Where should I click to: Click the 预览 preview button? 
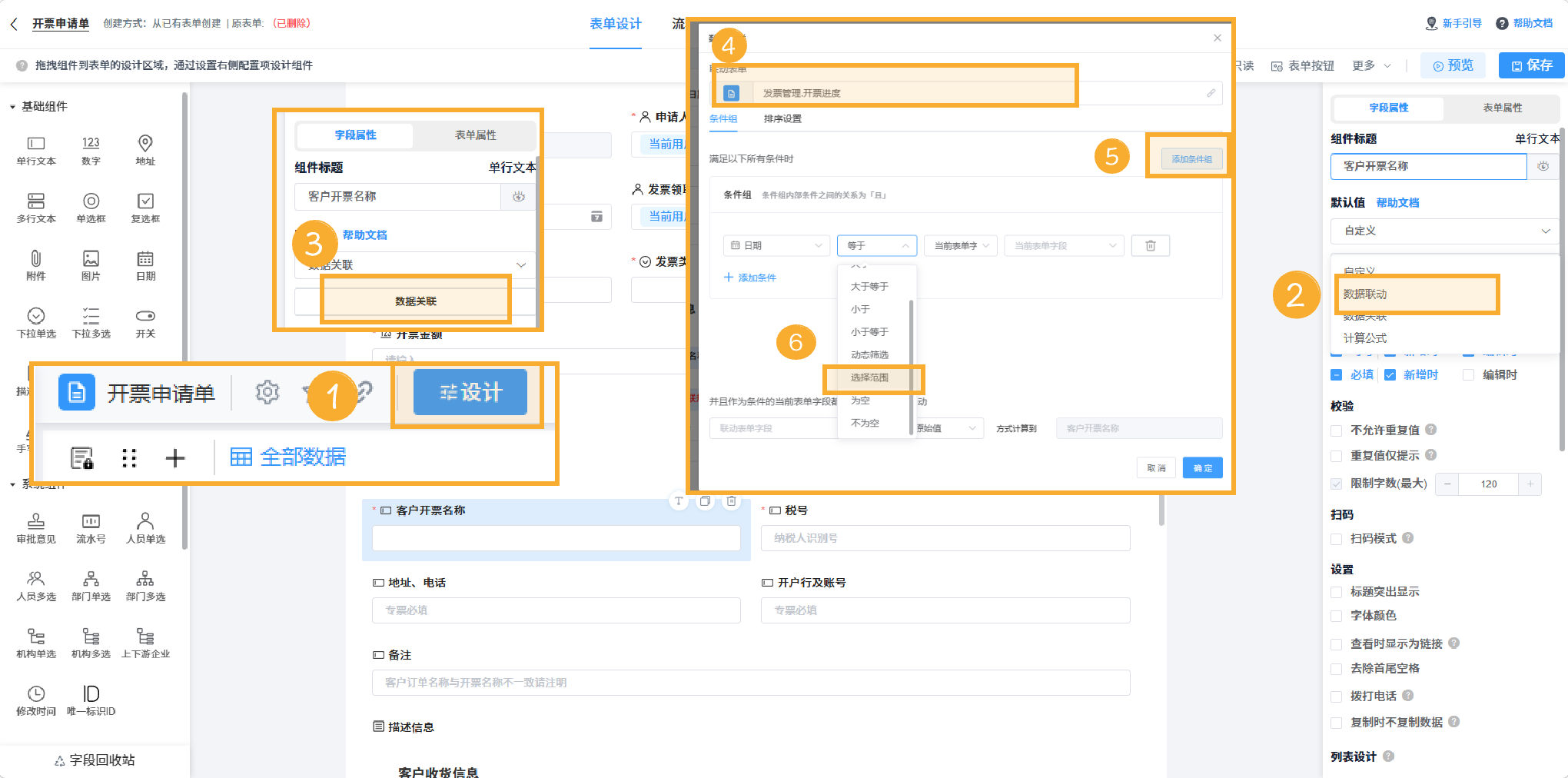[1453, 65]
